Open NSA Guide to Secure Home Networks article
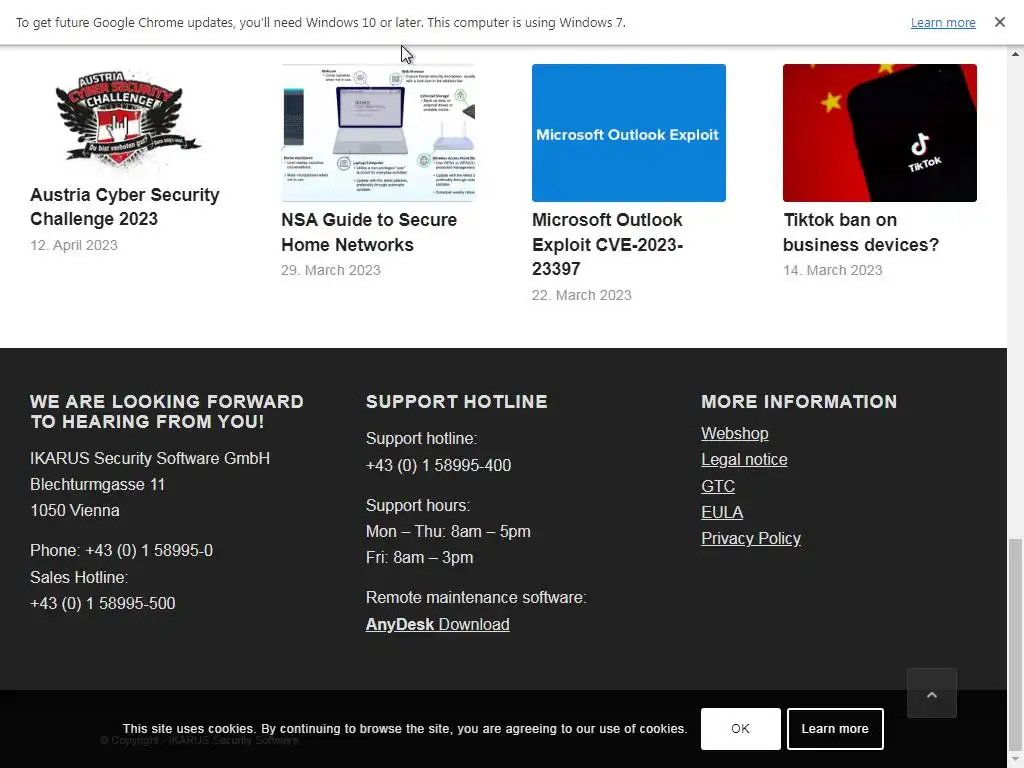This screenshot has height=768, width=1024. point(369,232)
